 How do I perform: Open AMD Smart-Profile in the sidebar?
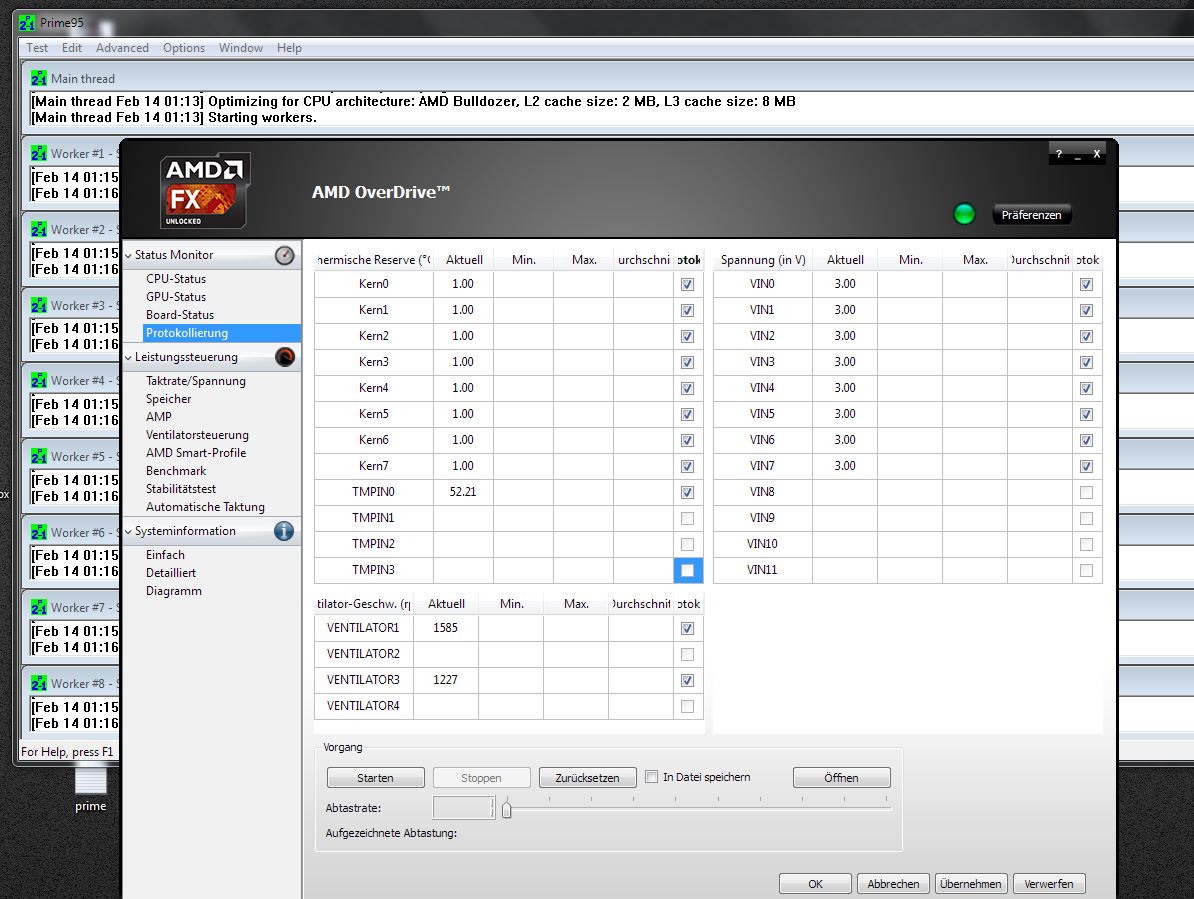pos(196,453)
